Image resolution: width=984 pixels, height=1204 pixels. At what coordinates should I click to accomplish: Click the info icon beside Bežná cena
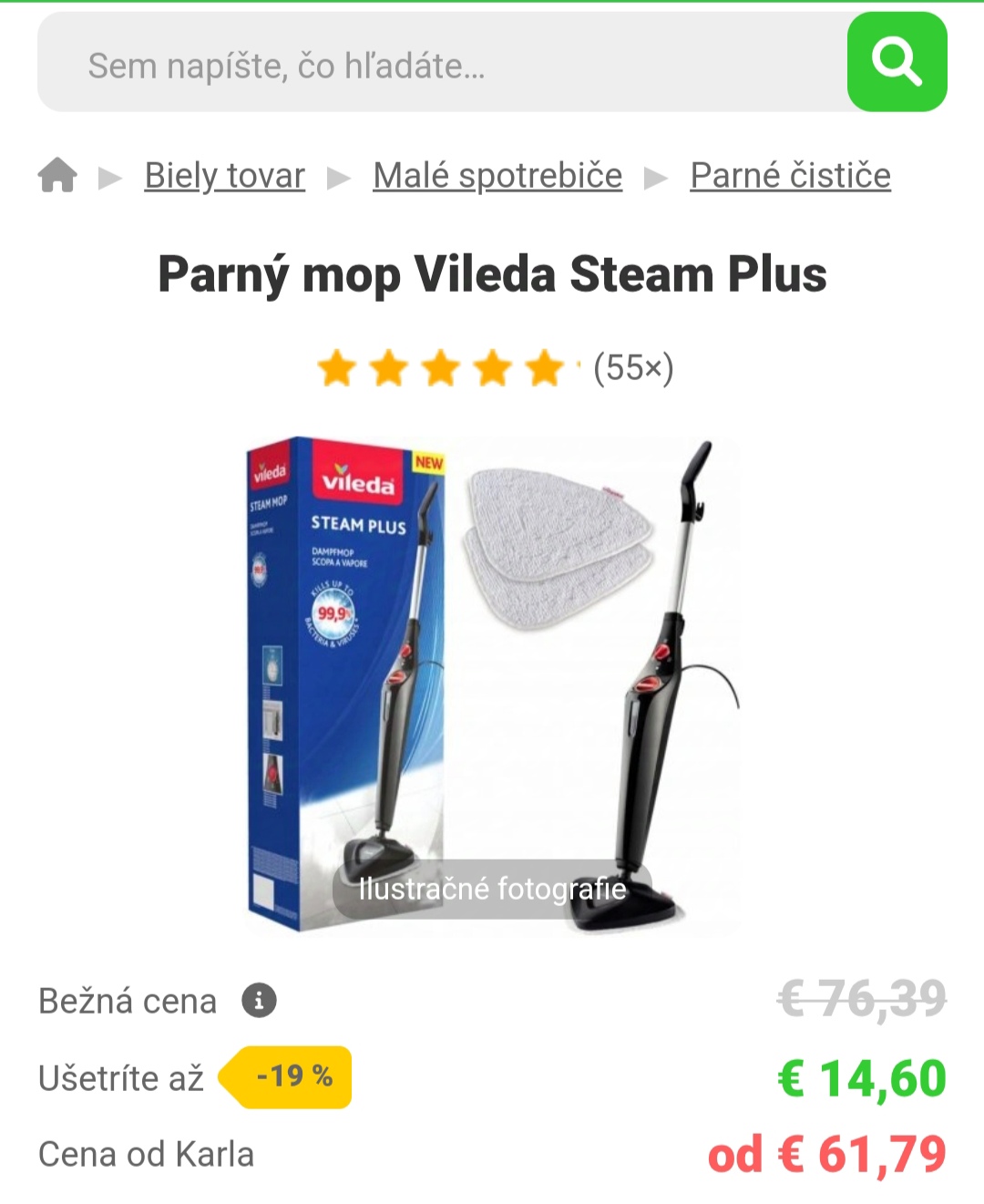click(x=259, y=1001)
